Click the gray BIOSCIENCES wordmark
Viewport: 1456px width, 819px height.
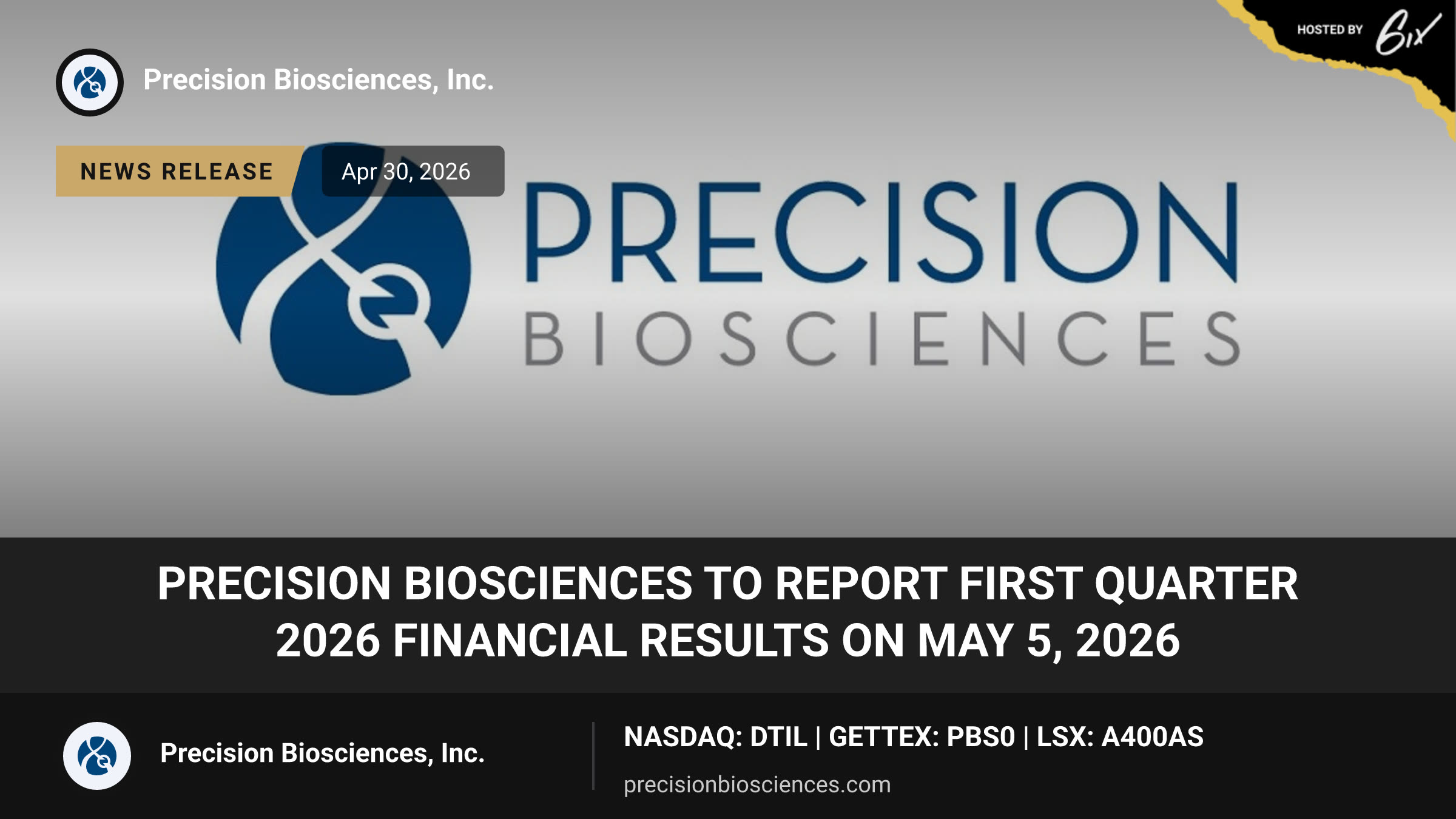(x=882, y=339)
